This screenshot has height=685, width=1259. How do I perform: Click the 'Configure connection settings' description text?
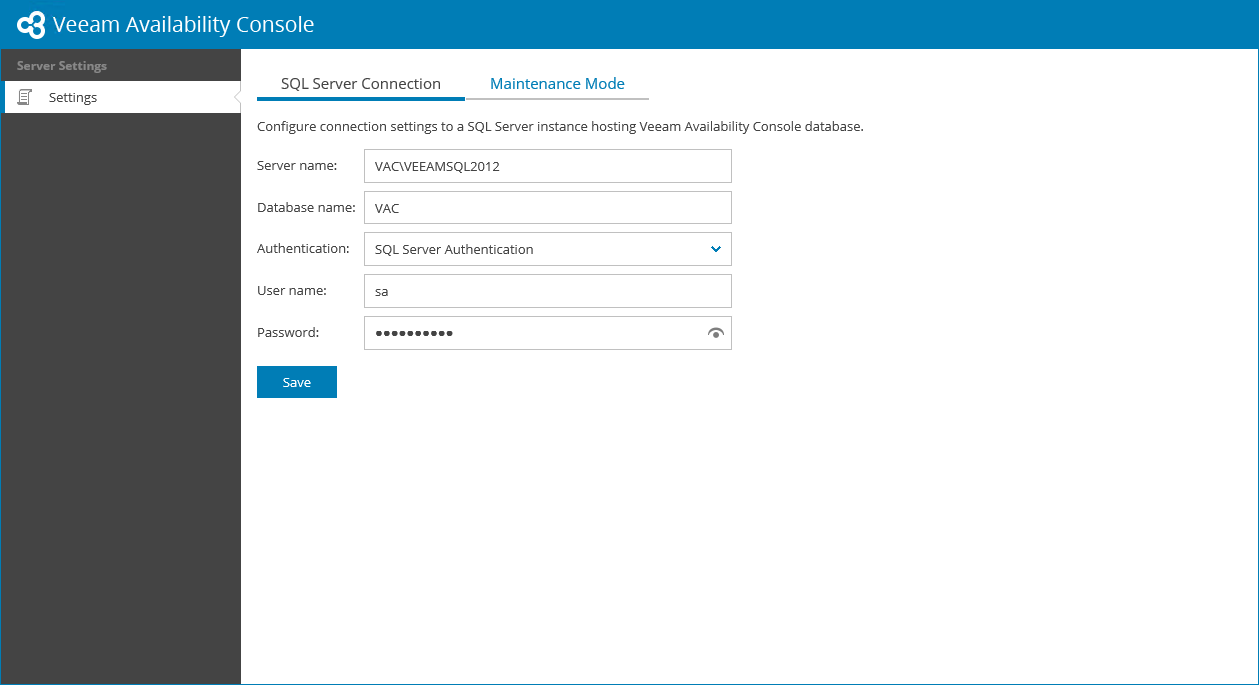pyautogui.click(x=560, y=127)
